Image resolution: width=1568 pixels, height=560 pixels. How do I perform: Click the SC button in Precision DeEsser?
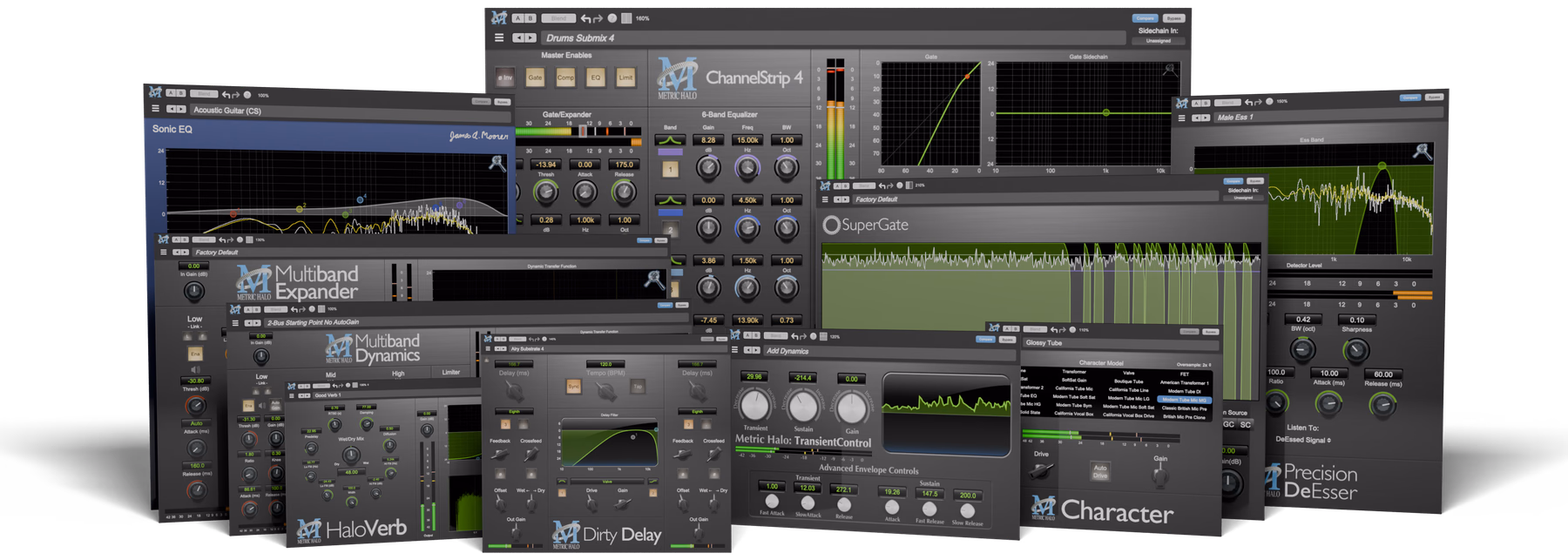tap(1246, 425)
